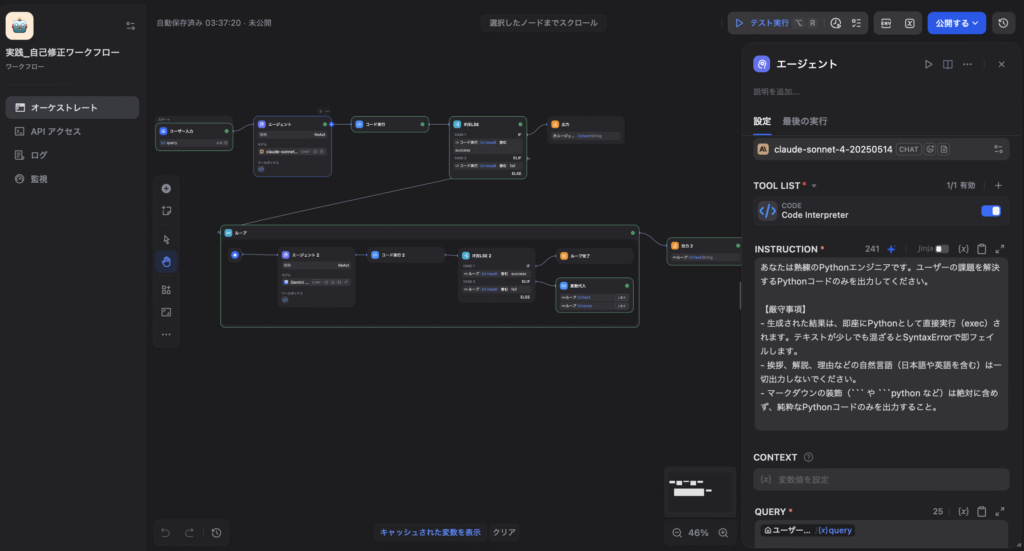
Task: Collapse the TOOL LIST section arrow
Action: click(x=814, y=186)
